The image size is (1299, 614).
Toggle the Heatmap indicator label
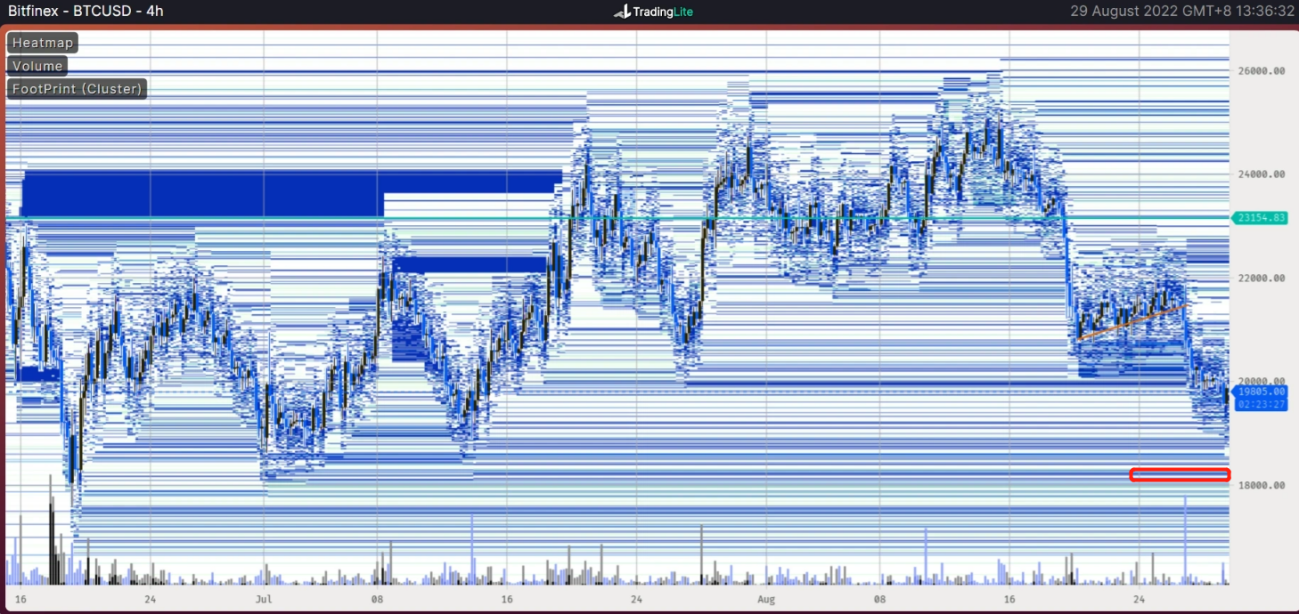(42, 43)
